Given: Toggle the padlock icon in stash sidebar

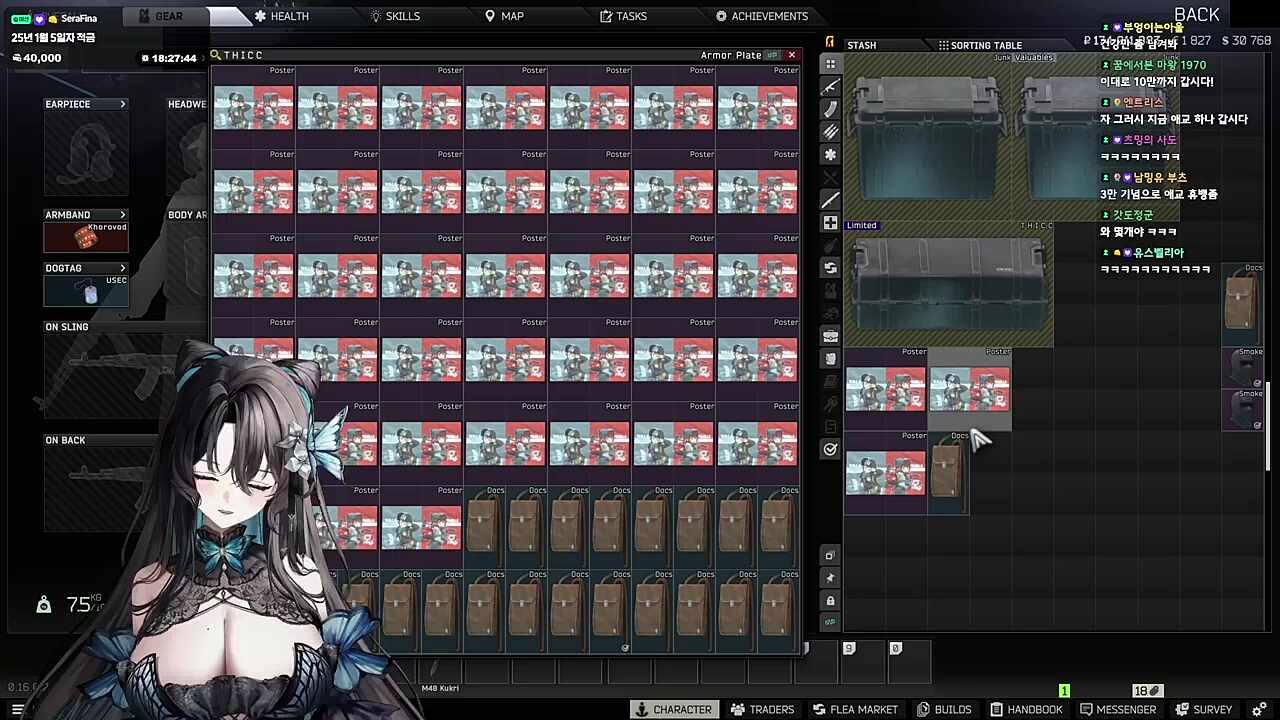Looking at the screenshot, I should pos(830,601).
